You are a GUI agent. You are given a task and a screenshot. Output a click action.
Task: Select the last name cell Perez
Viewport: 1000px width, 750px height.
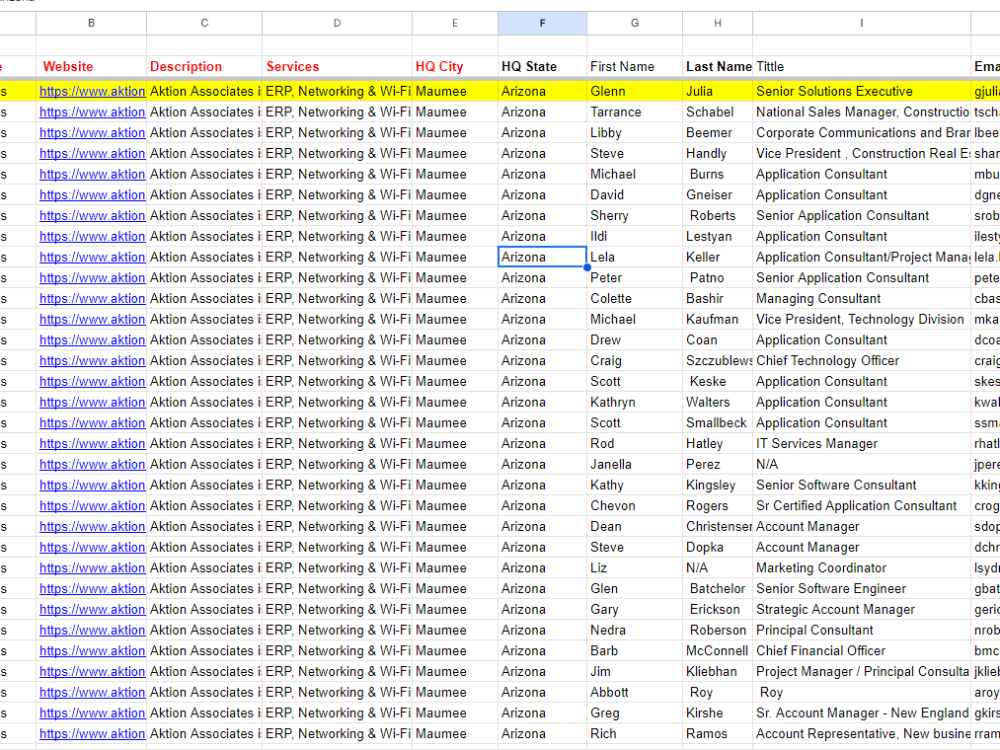tap(717, 464)
